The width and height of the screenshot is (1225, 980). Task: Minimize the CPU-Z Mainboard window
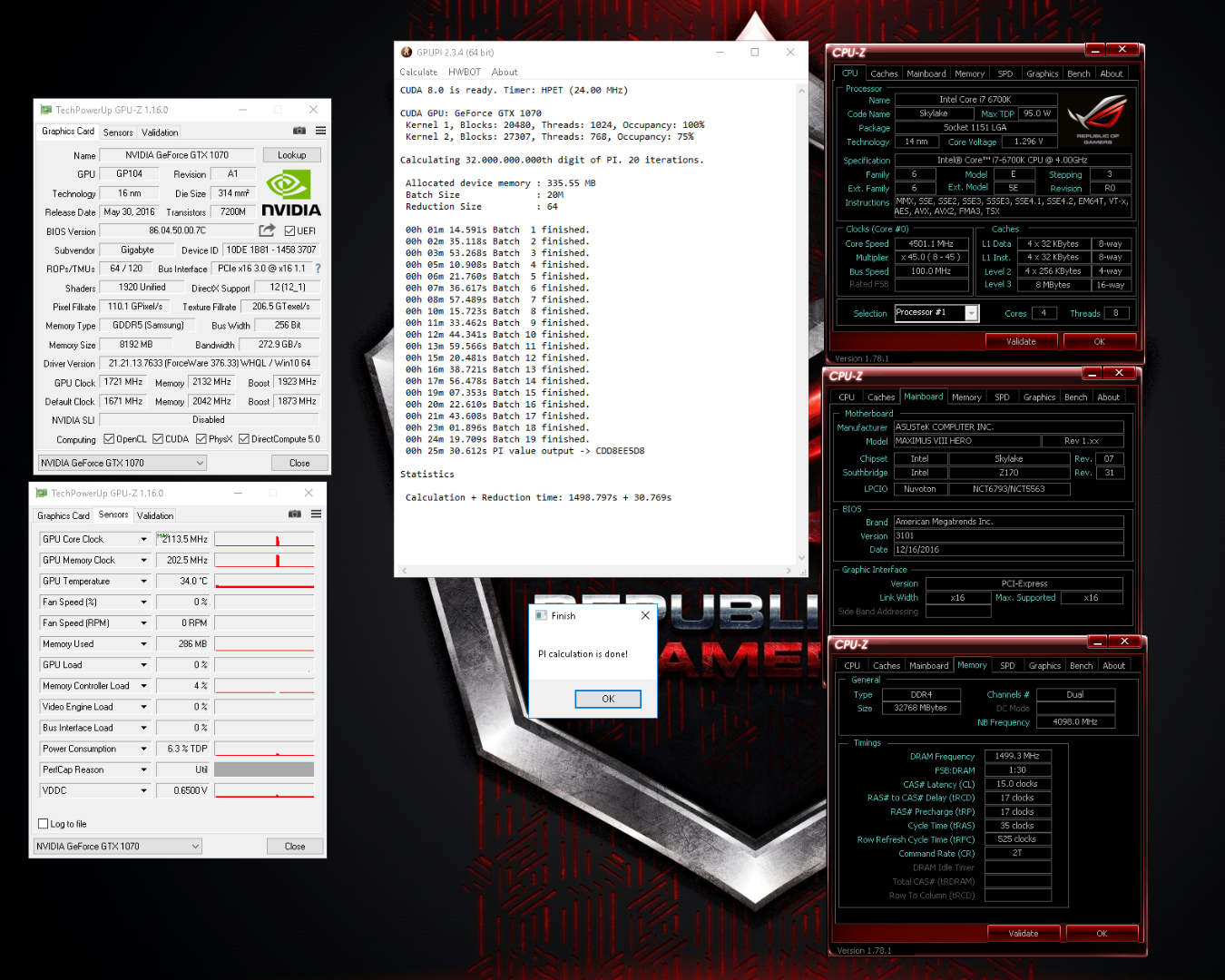(1093, 373)
